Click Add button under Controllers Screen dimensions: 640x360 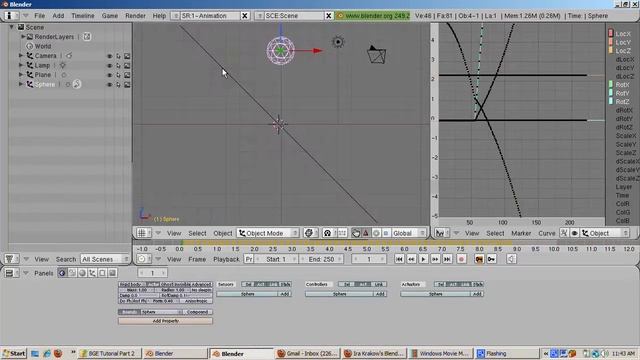pyautogui.click(x=380, y=294)
